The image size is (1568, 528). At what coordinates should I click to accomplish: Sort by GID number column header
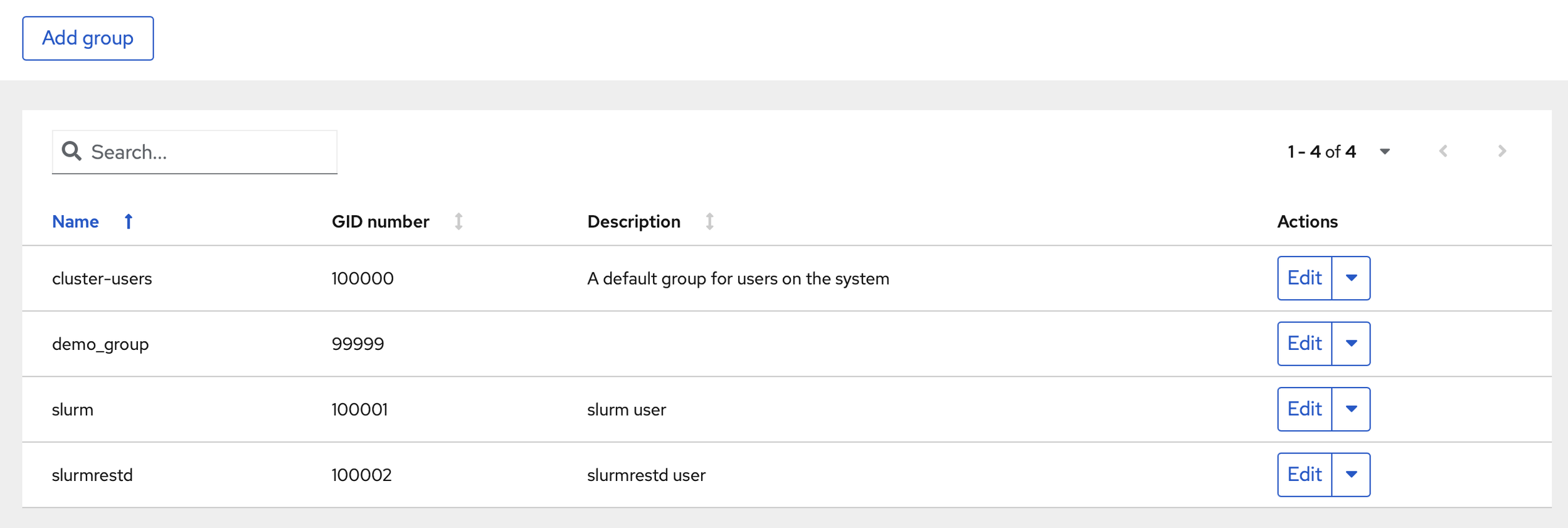pyautogui.click(x=380, y=221)
